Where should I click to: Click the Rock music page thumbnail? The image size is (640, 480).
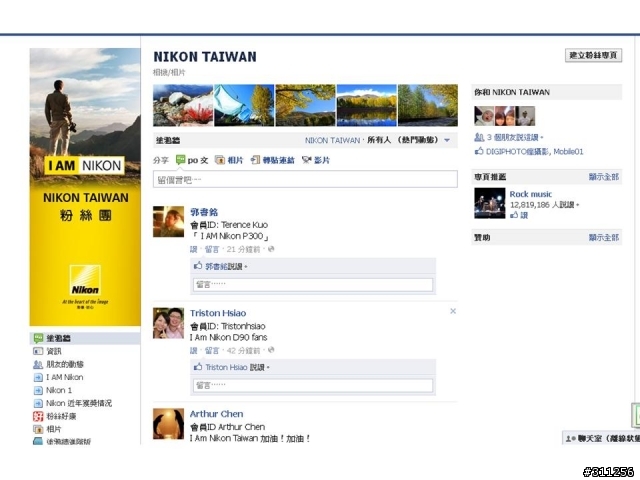click(x=489, y=203)
